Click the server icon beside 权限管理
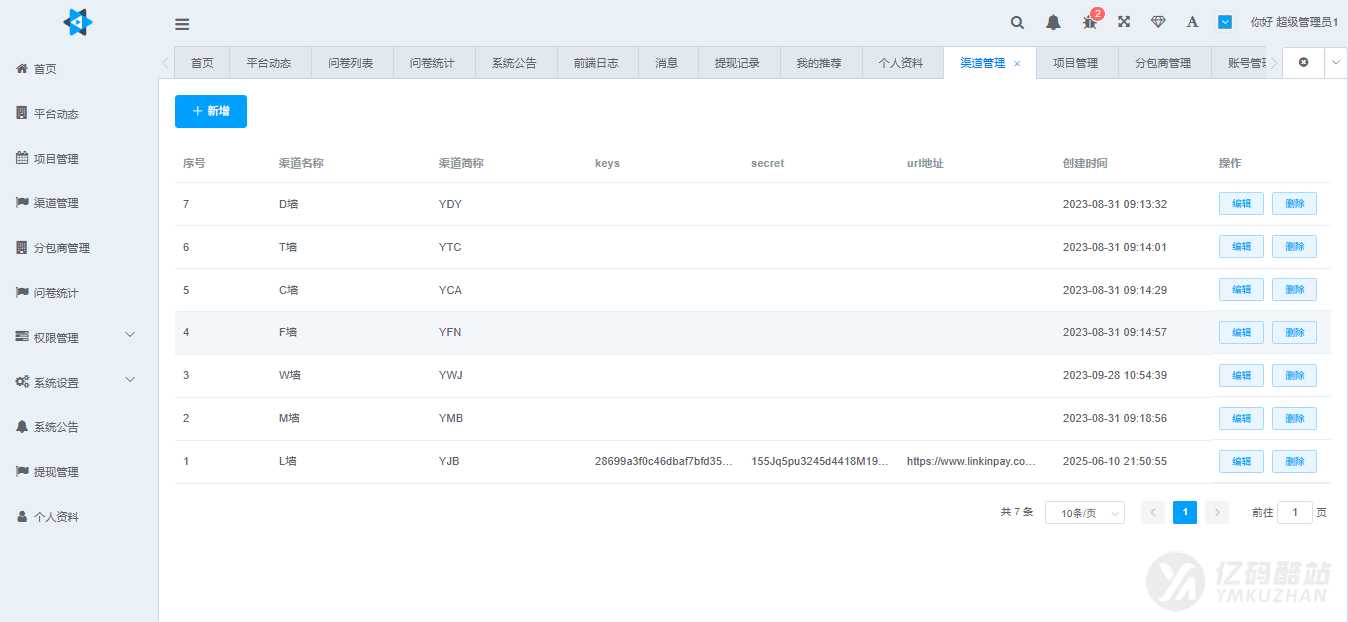This screenshot has height=622, width=1348. click(22, 337)
